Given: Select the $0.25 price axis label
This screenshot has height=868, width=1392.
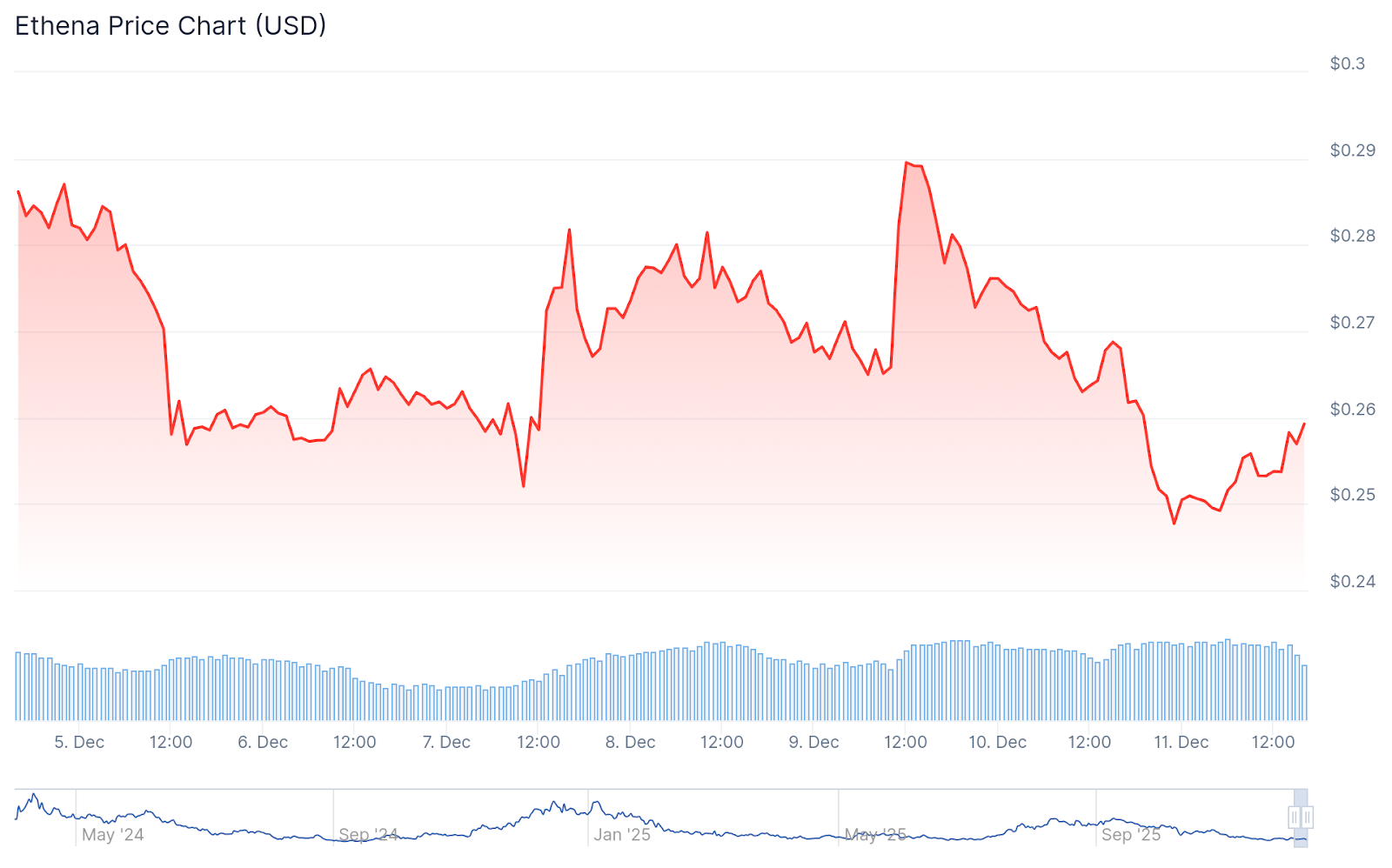Looking at the screenshot, I should coord(1353,495).
